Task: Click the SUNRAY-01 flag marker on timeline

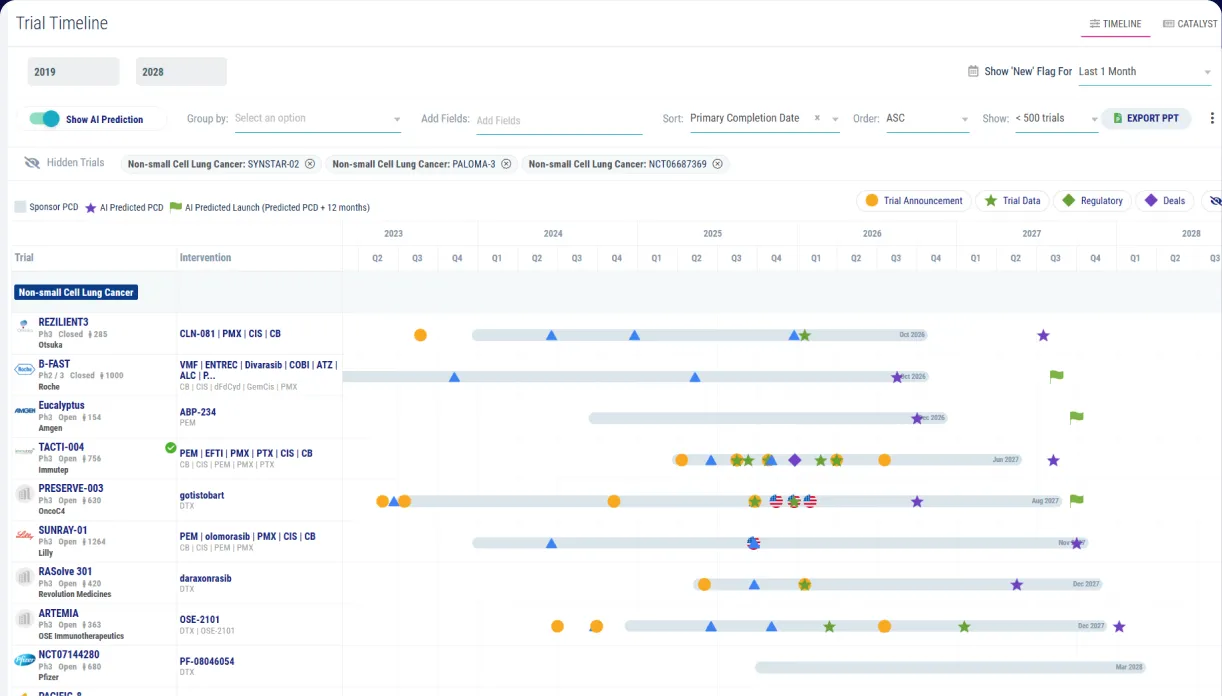Action: (x=753, y=543)
